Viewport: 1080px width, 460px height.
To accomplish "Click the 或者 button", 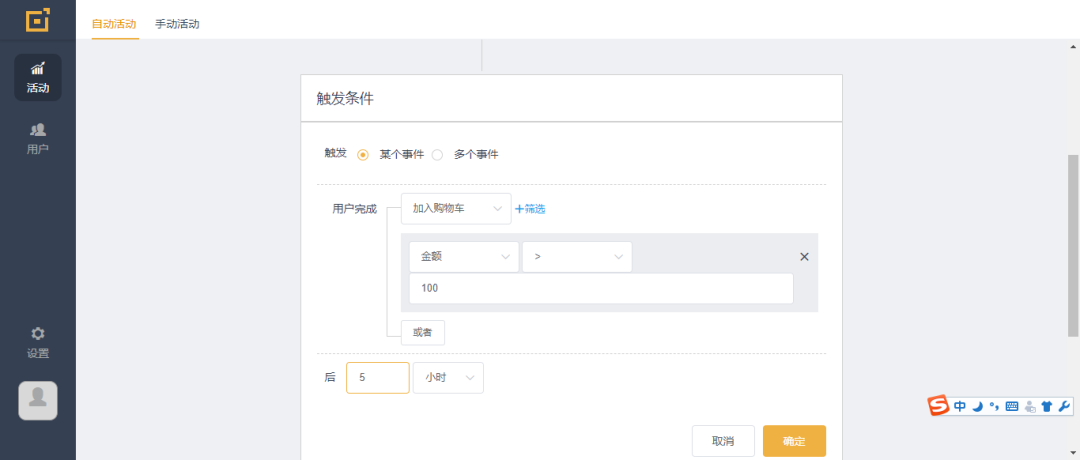I will tap(423, 333).
